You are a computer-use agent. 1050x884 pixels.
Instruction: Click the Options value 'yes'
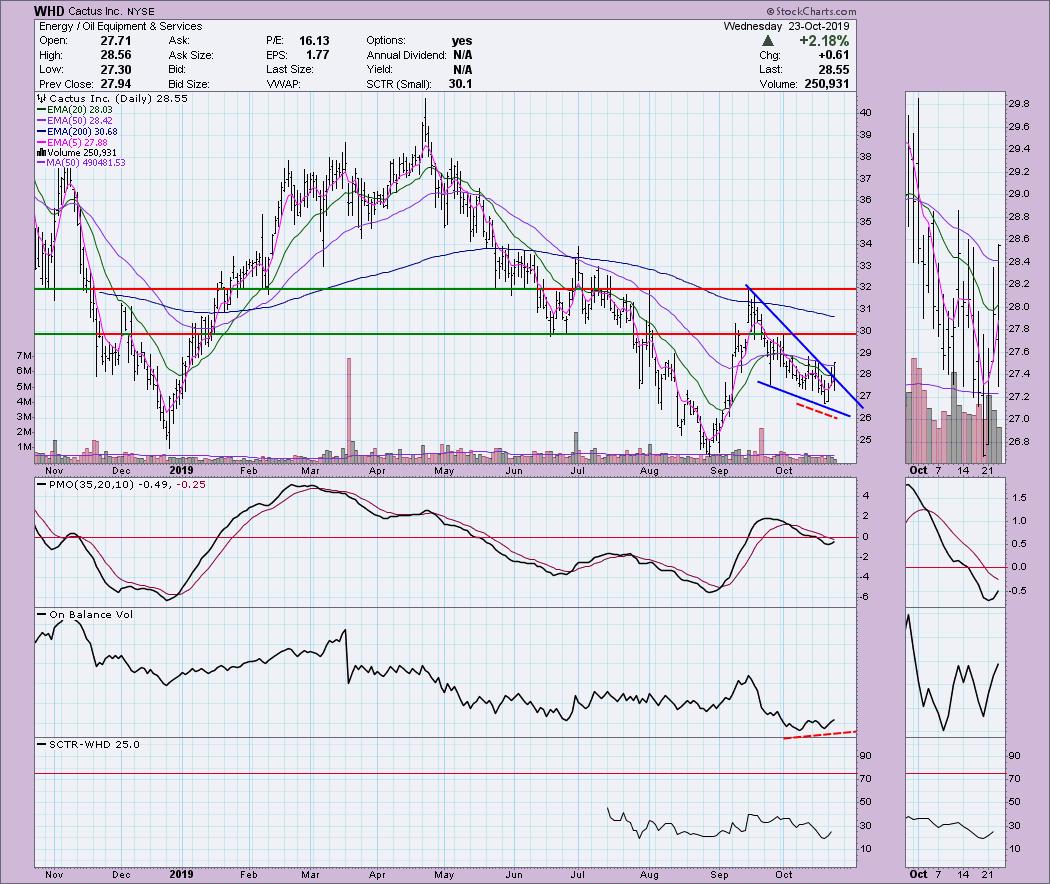pos(462,41)
